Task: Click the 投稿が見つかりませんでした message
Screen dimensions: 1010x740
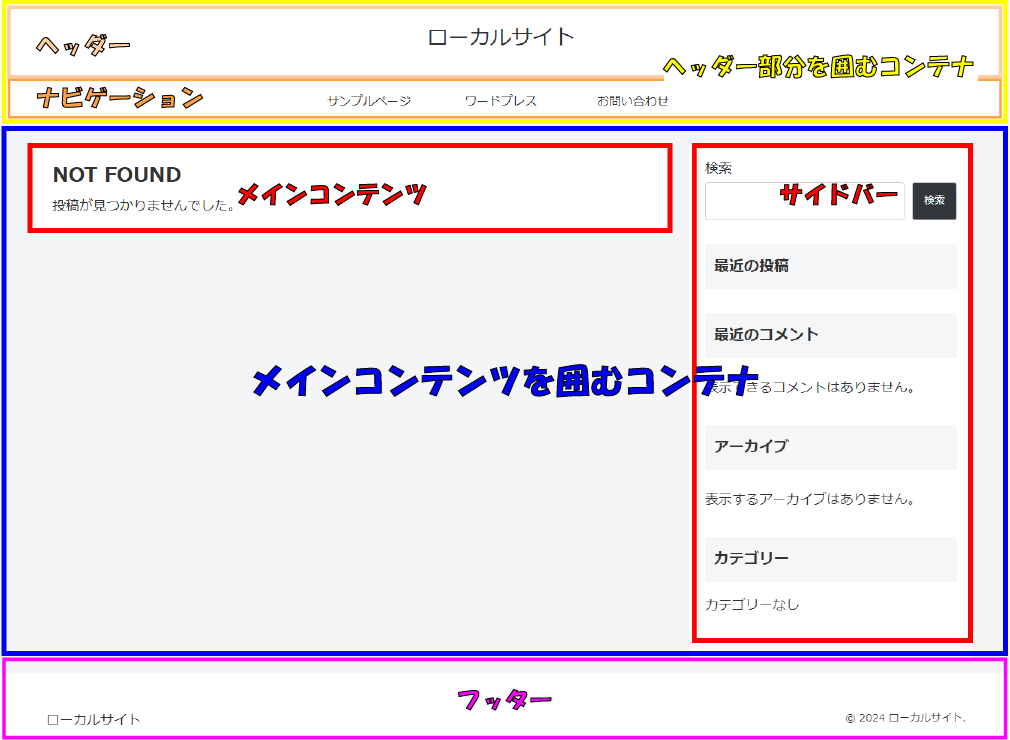Action: [x=143, y=205]
